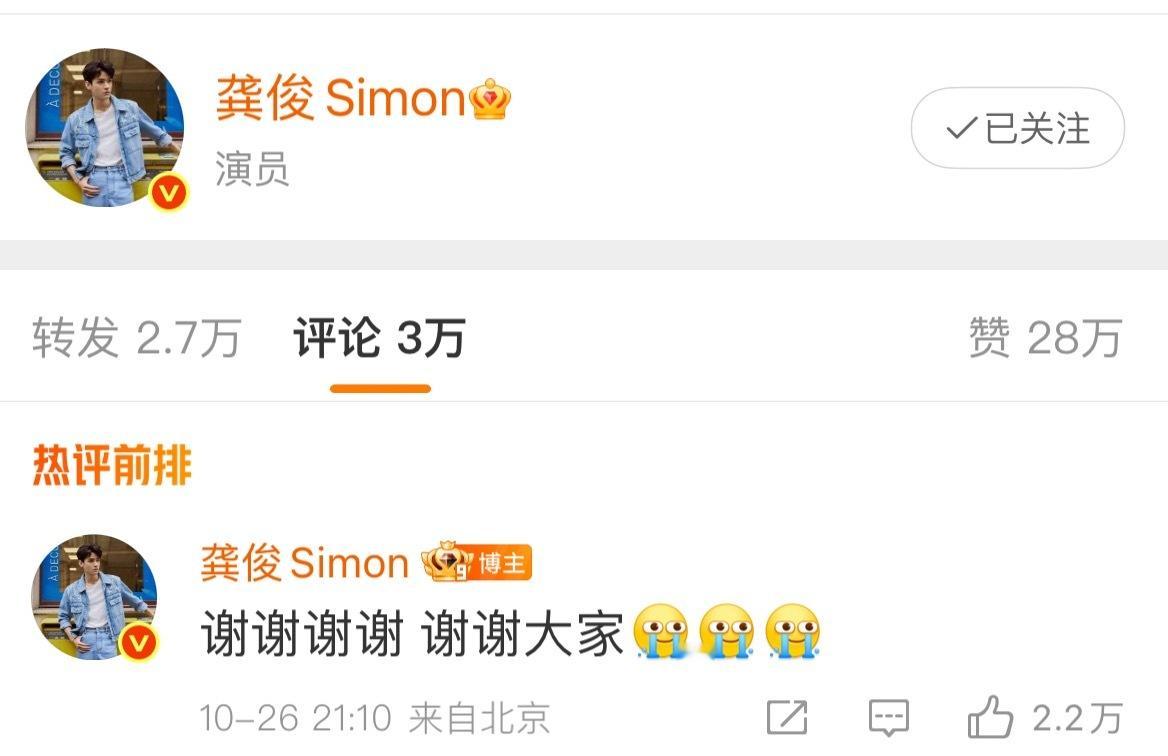Tap the 博主 author tag
The width and height of the screenshot is (1168, 756).
pos(500,563)
